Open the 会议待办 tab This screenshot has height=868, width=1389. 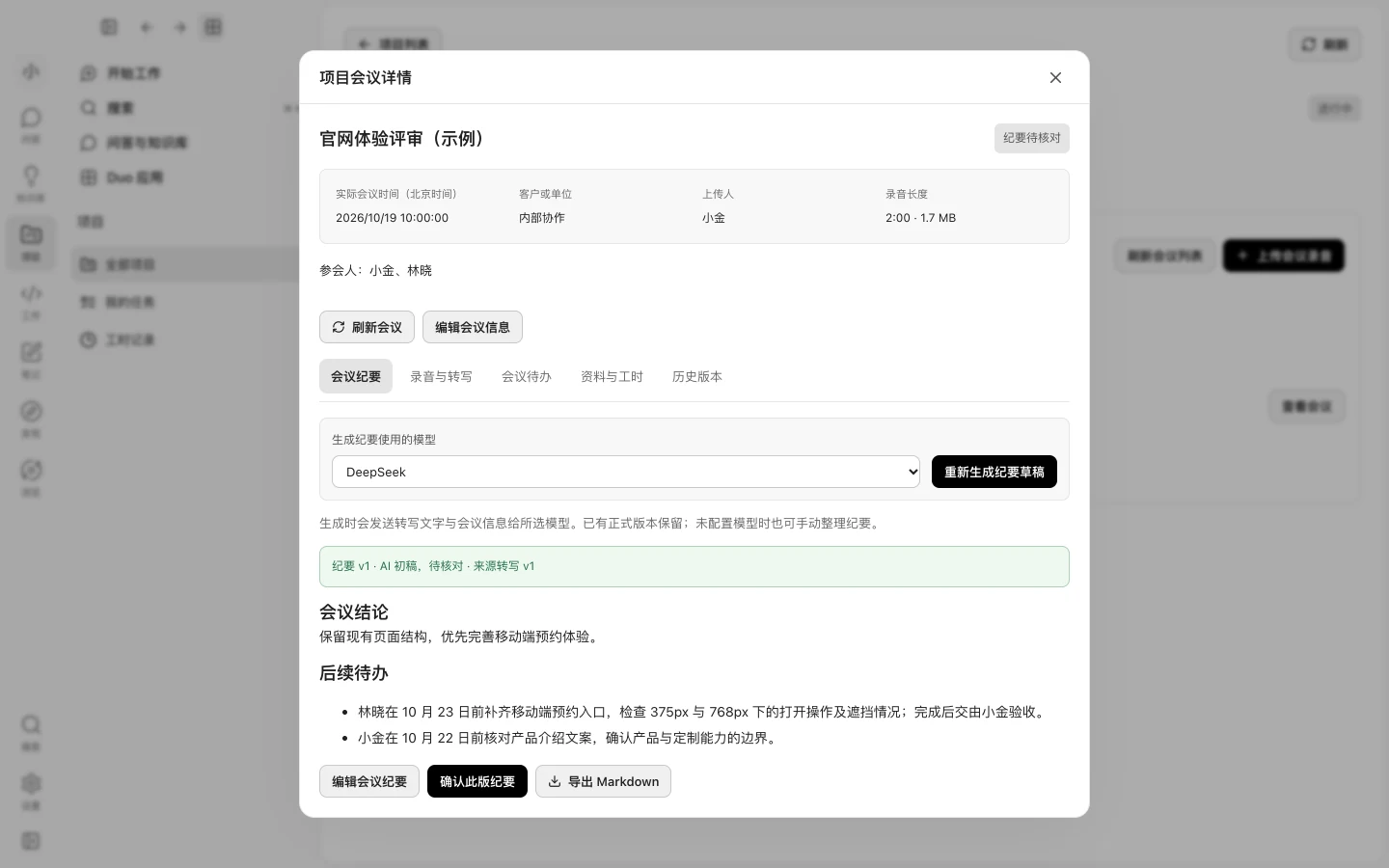pyautogui.click(x=527, y=376)
